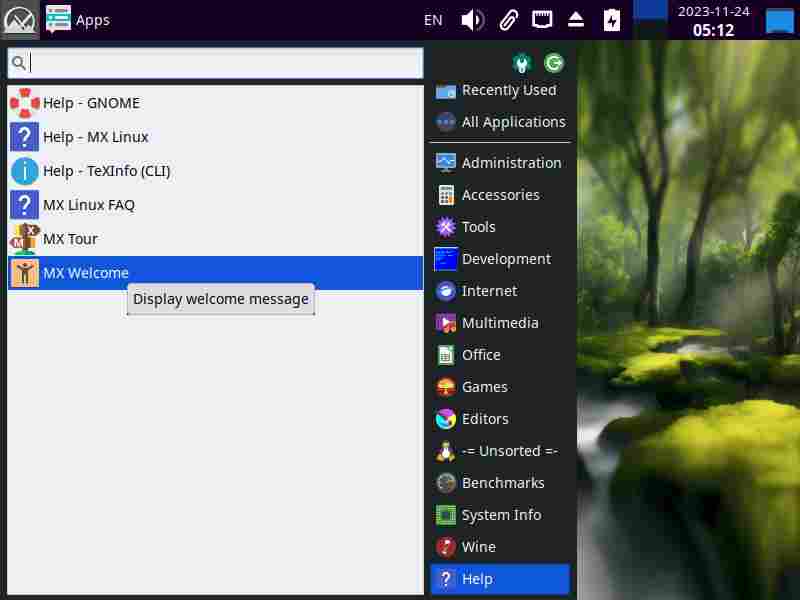Show the Editors category

point(501,419)
